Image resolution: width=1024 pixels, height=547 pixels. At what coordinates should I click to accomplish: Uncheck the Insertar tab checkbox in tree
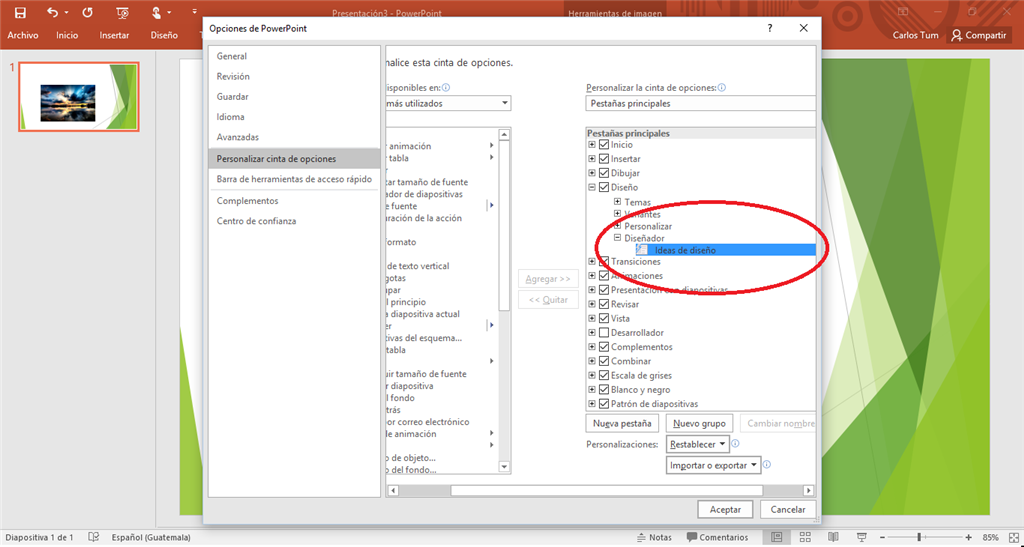[x=603, y=159]
